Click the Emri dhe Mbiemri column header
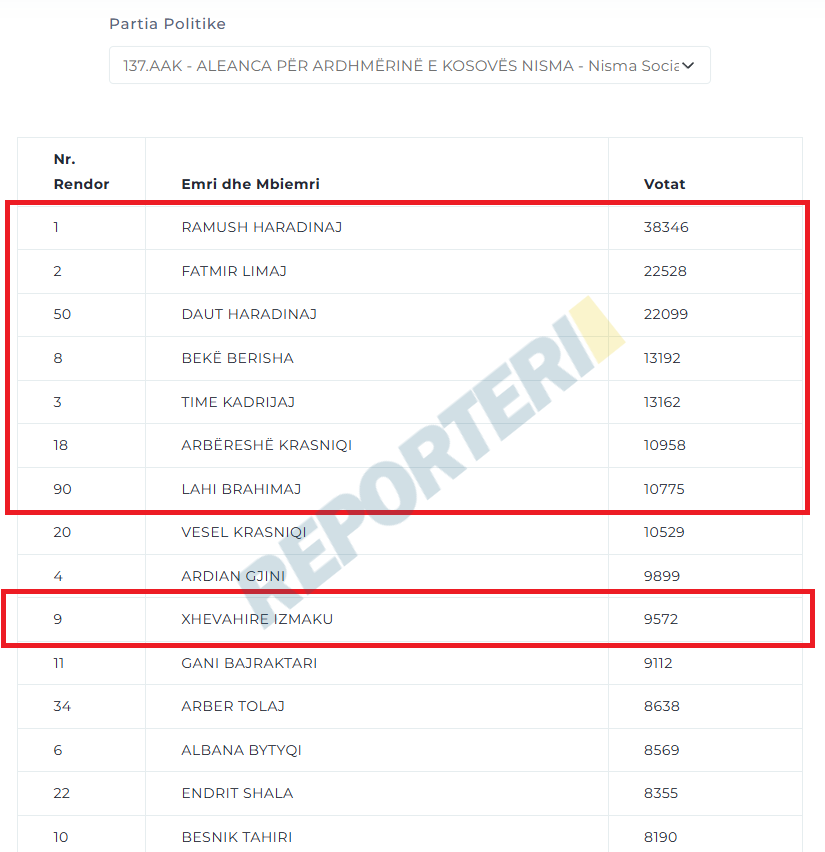Screen dimensions: 825x852 coord(251,184)
